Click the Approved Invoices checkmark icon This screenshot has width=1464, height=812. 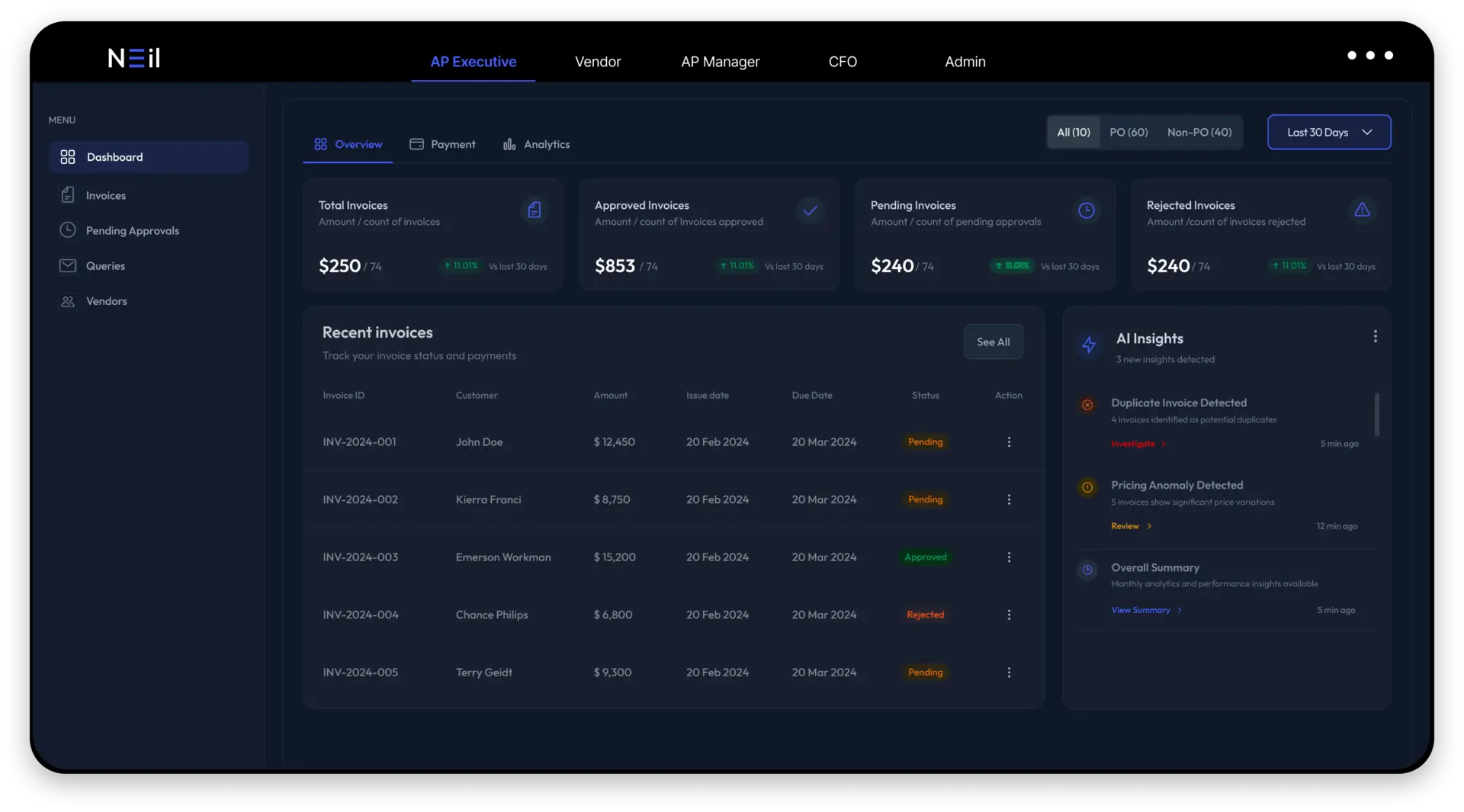click(811, 210)
